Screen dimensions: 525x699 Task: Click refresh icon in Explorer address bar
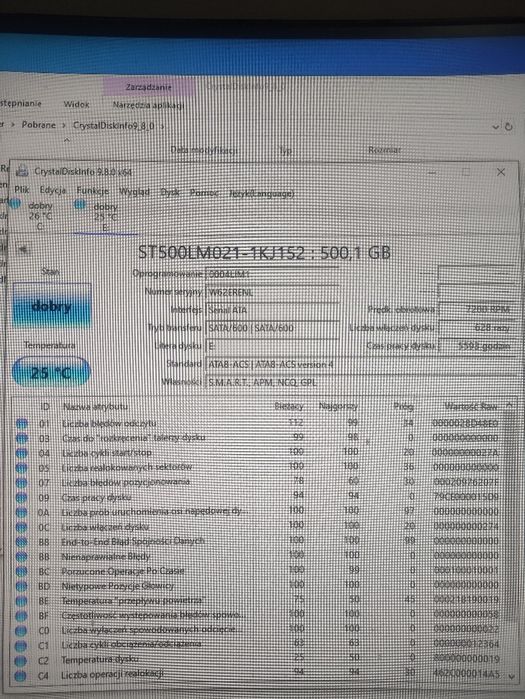509,127
